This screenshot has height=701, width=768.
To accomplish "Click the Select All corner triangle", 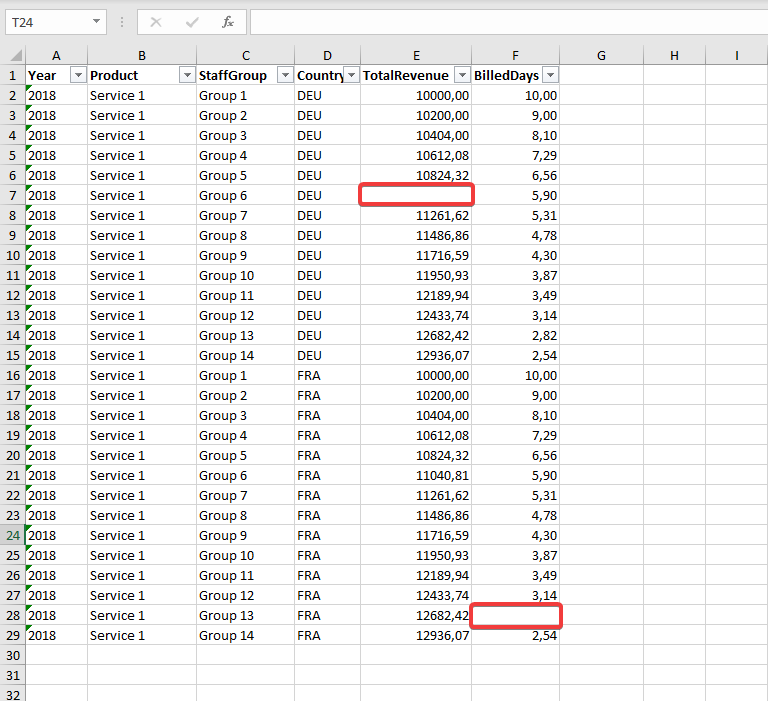I will (x=13, y=56).
